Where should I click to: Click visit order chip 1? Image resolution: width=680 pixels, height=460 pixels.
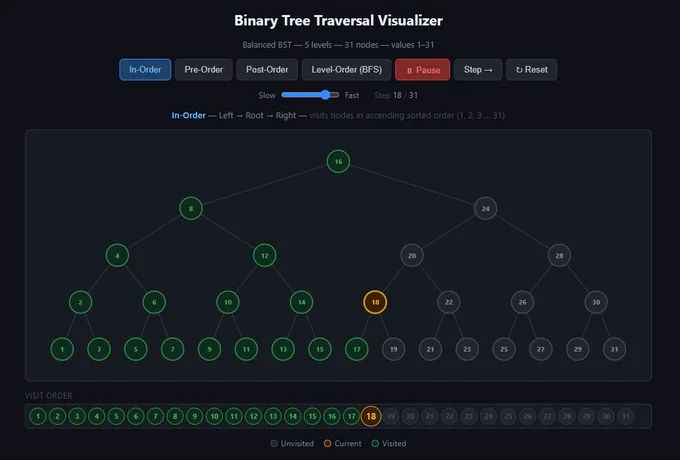click(38, 416)
